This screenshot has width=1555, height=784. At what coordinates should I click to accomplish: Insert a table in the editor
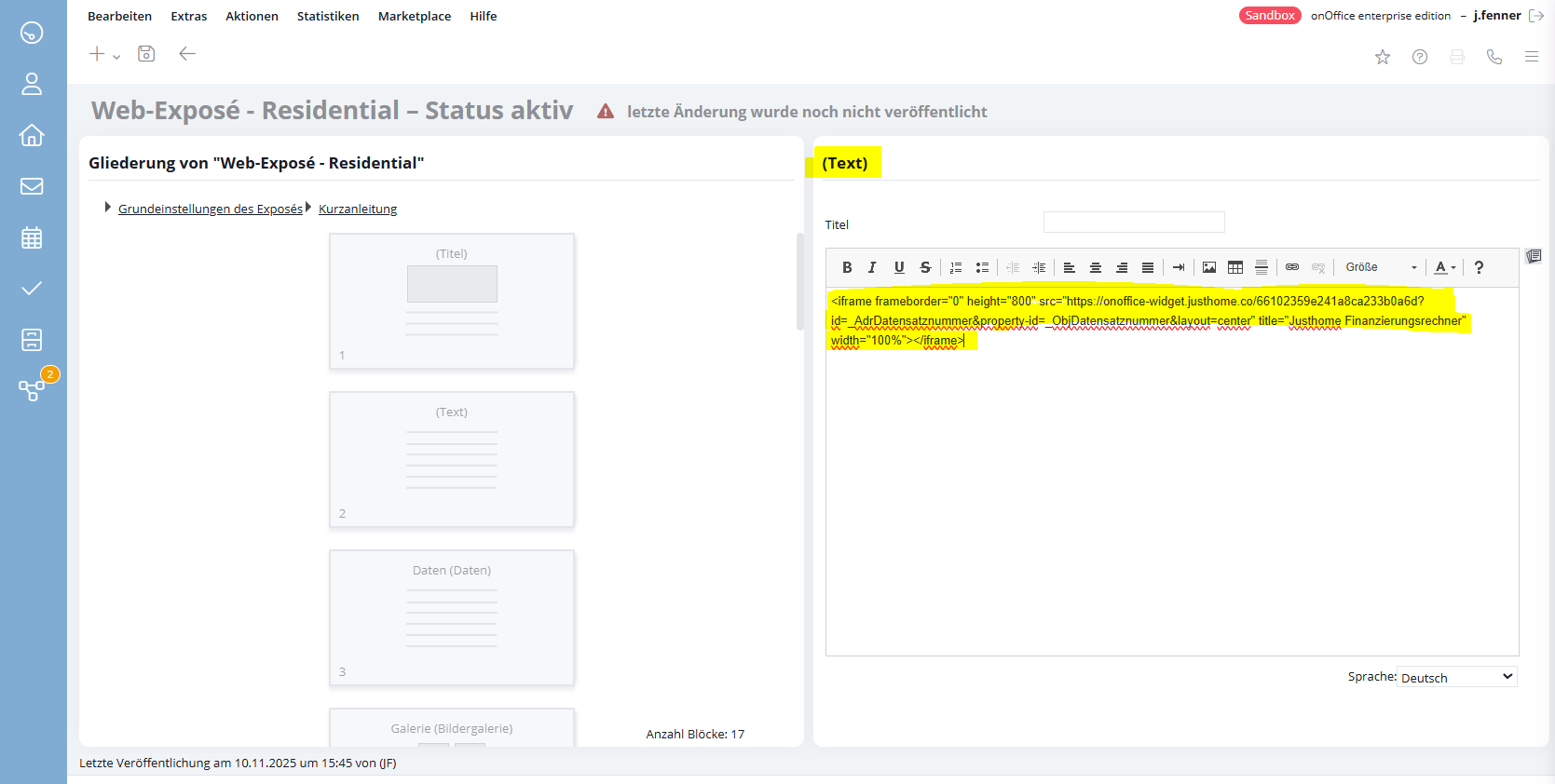[x=1235, y=267]
